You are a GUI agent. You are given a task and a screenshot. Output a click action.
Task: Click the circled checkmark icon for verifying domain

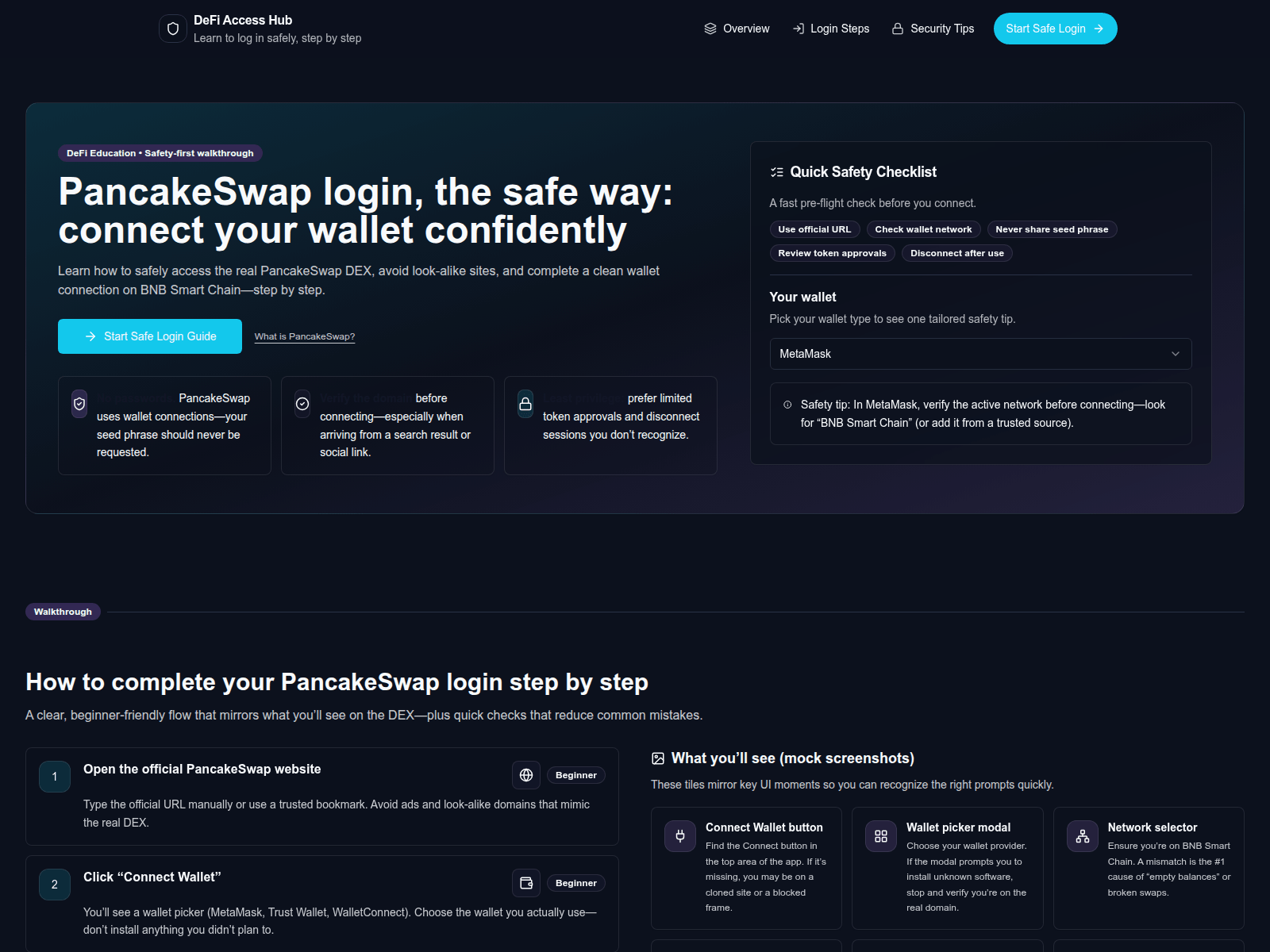(x=302, y=404)
